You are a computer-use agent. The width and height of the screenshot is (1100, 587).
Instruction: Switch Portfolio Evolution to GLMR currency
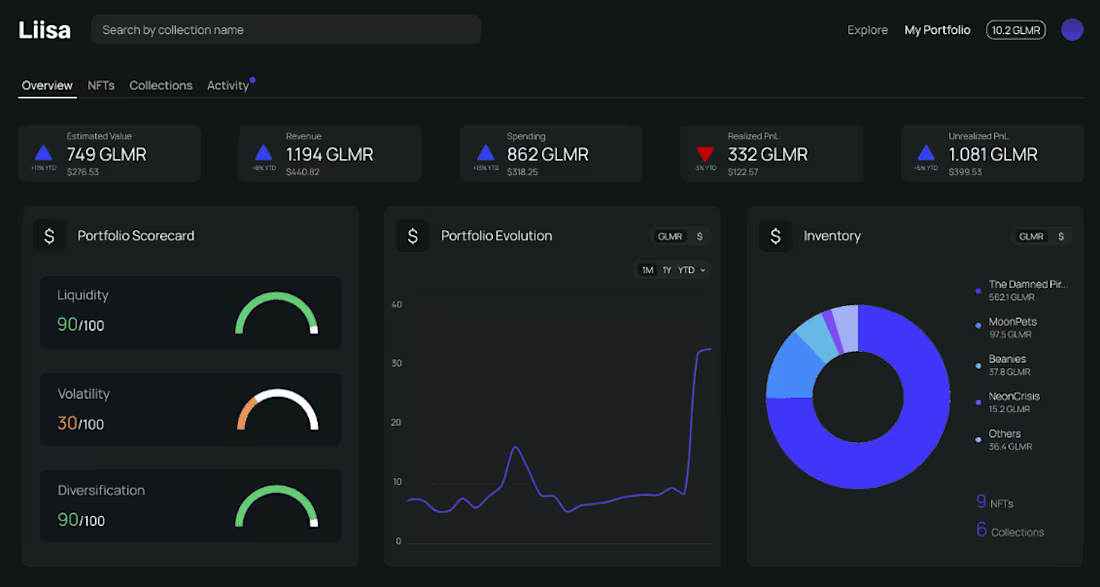coord(670,236)
